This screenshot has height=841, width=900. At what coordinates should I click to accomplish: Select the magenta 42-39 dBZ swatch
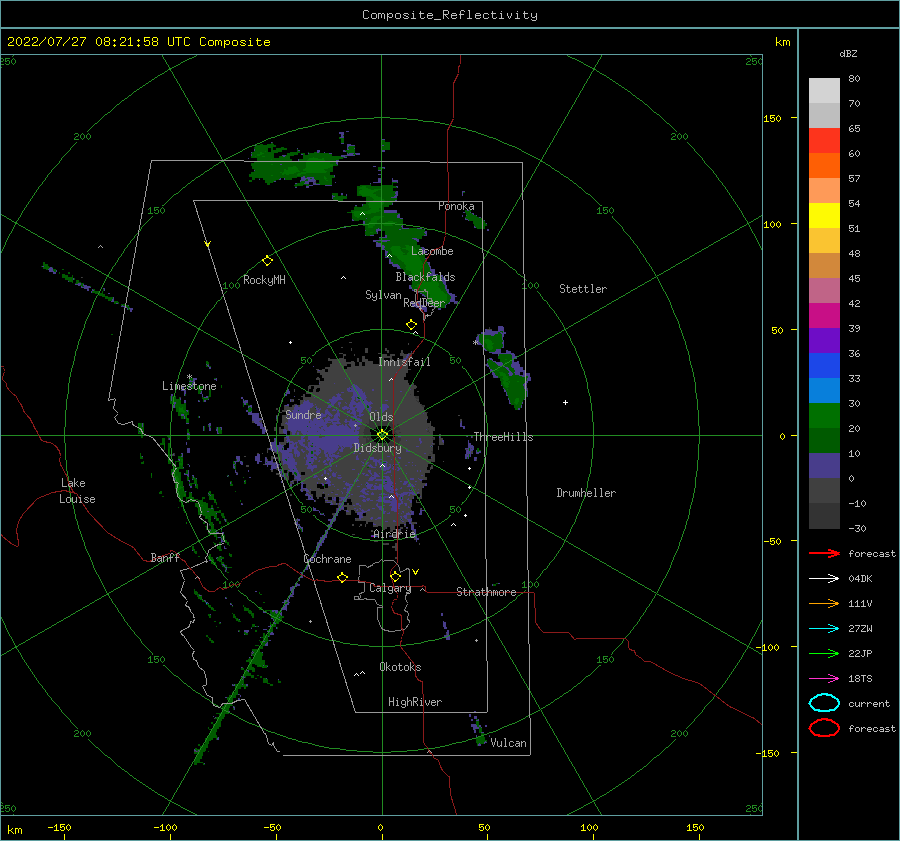pos(824,316)
